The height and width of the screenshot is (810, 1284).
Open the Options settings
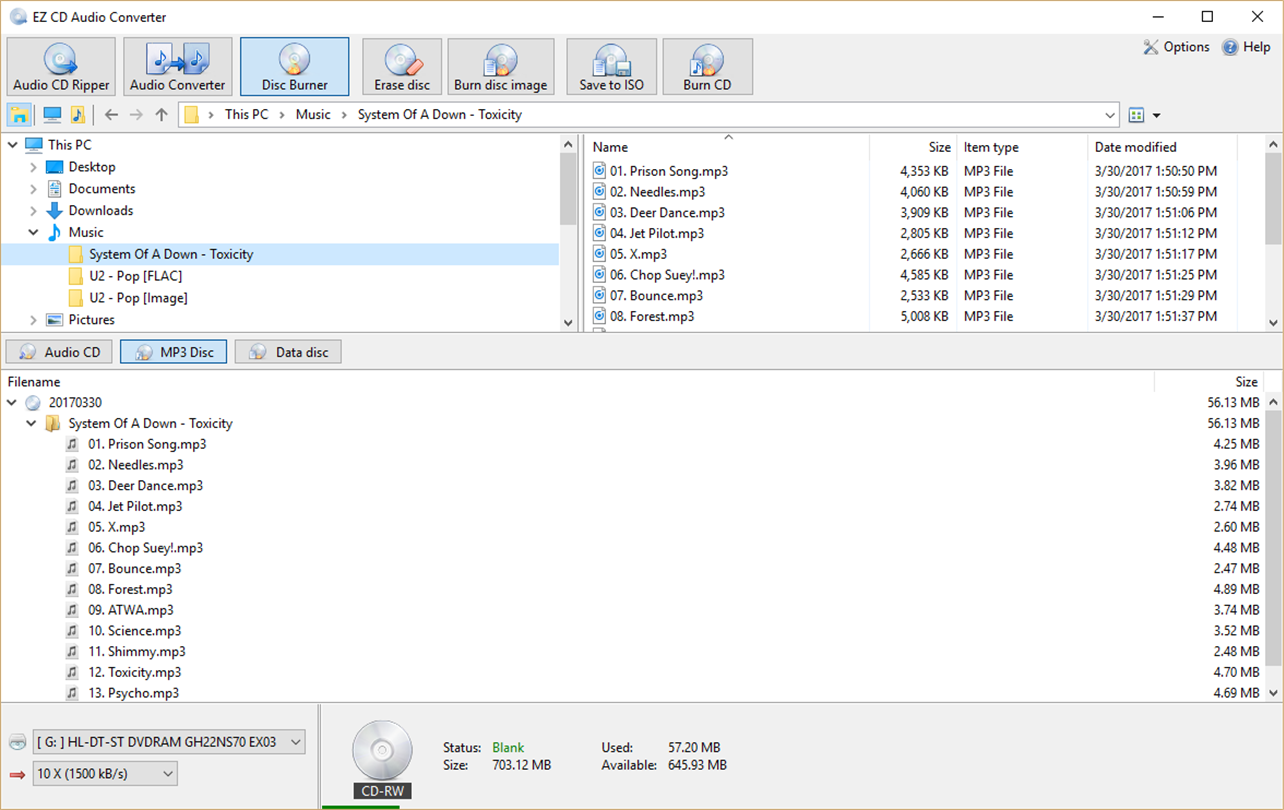tap(1176, 47)
